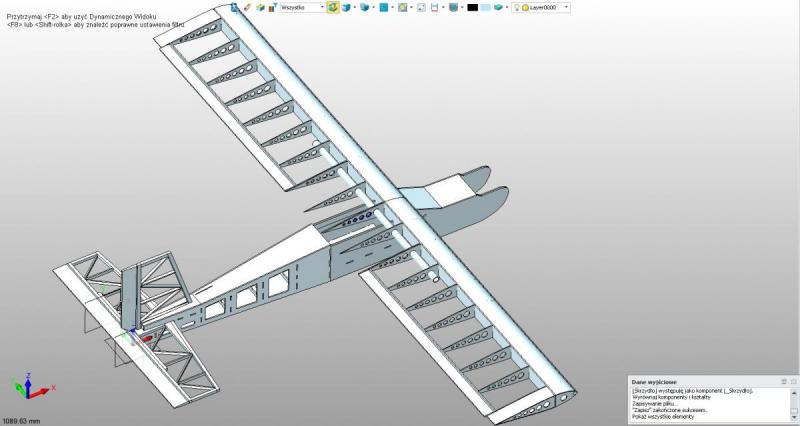
Task: Click the selection filter funnel icon
Action: point(272,7)
